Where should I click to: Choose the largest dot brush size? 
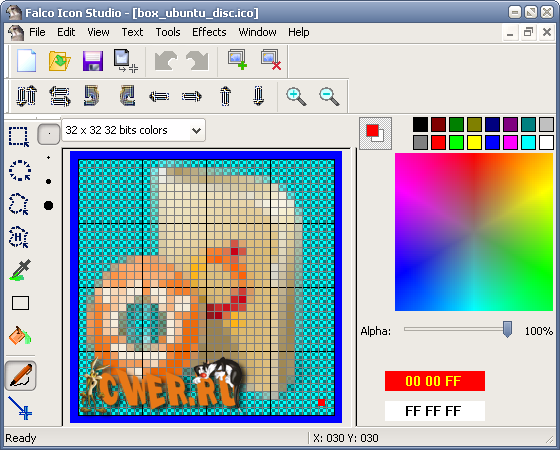click(x=49, y=205)
